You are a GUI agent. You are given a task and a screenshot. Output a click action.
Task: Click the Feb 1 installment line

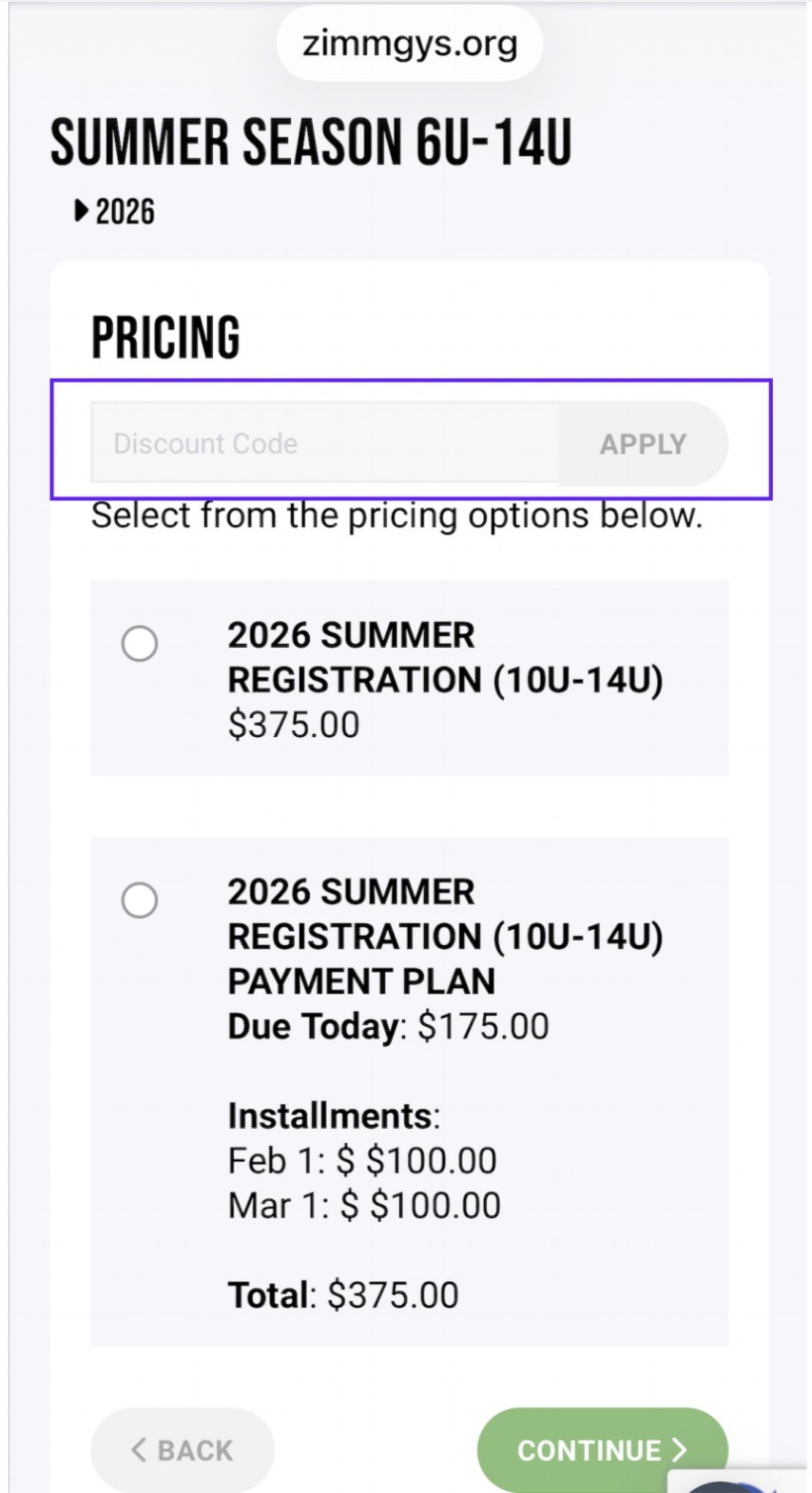361,1160
